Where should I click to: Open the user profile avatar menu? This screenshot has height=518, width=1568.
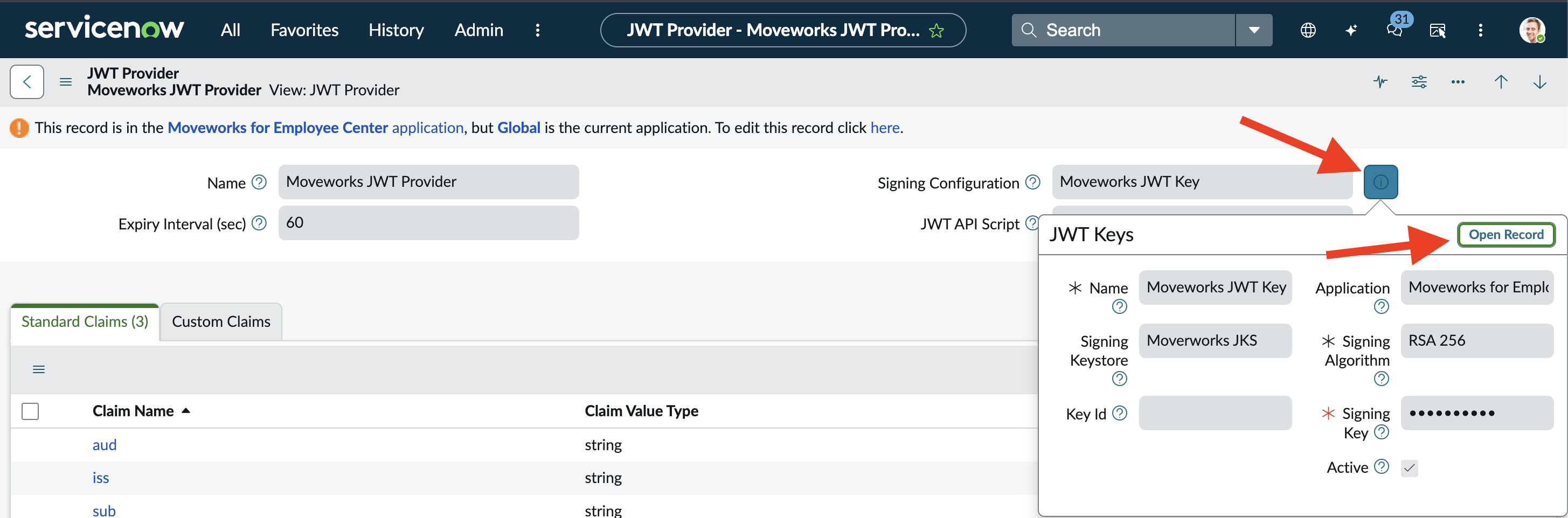pyautogui.click(x=1531, y=30)
